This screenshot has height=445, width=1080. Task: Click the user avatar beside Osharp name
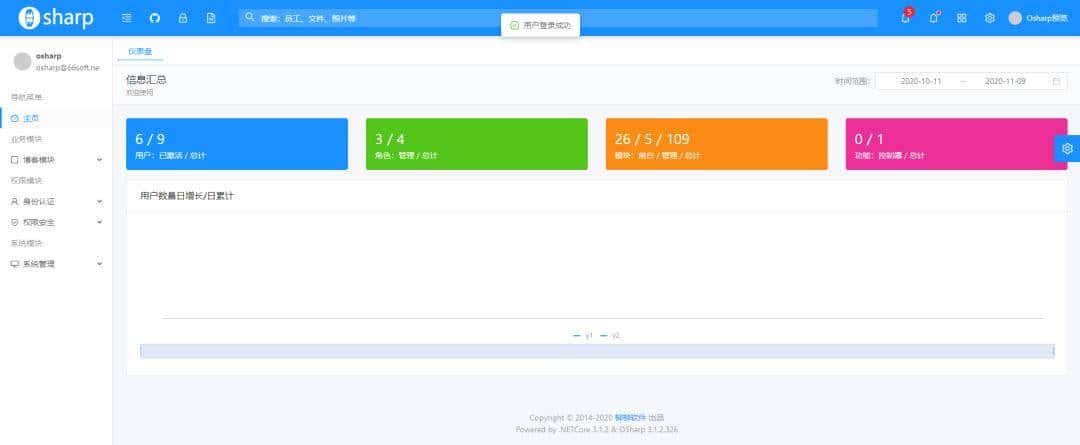(x=1015, y=18)
